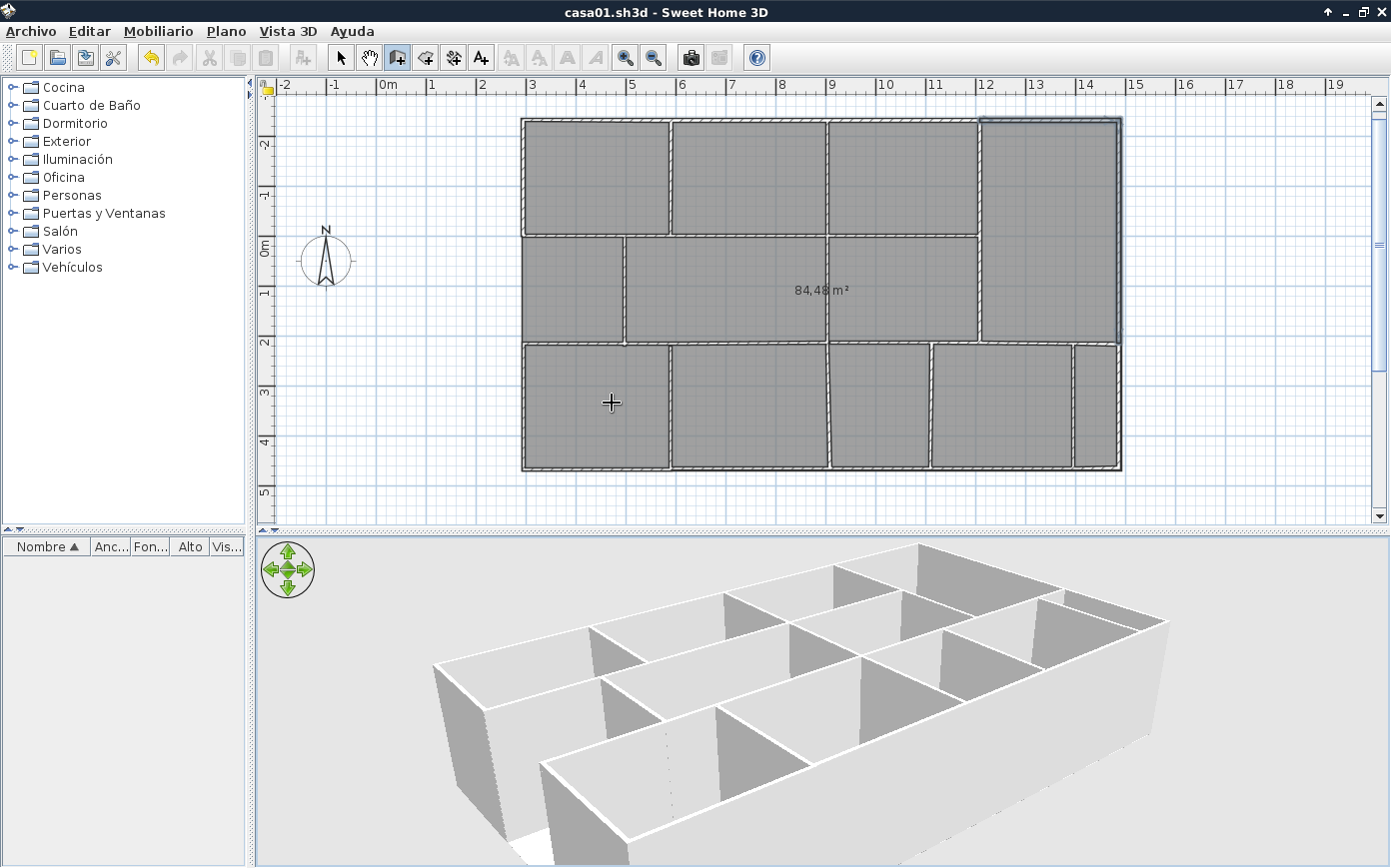Open the Vista 3D menu
Viewport: 1391px width, 868px height.
pyautogui.click(x=288, y=31)
